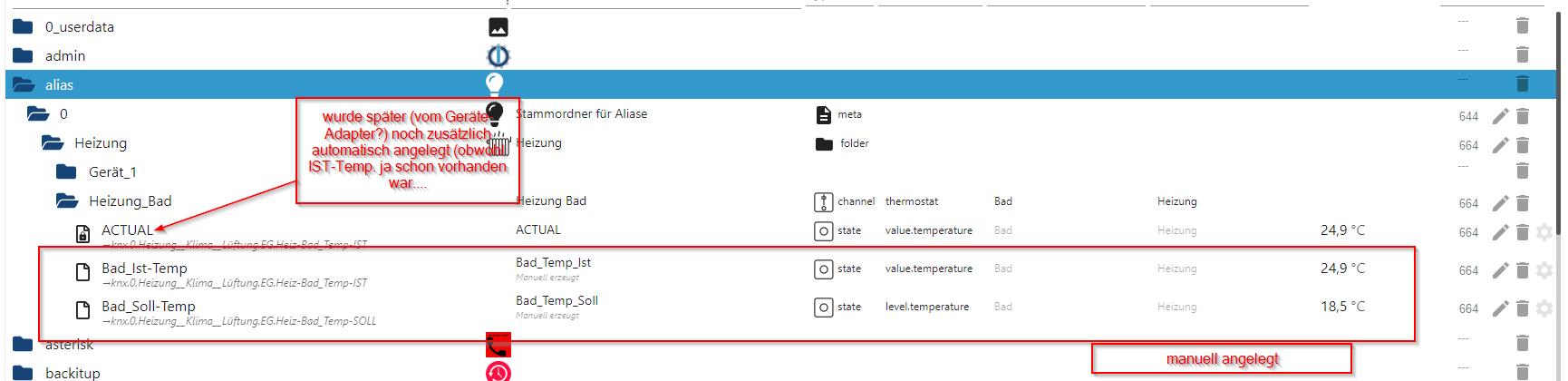Edit Bad_Ist-Temp object with pencil icon
Screen dimensions: 1568x381
coord(1501,270)
